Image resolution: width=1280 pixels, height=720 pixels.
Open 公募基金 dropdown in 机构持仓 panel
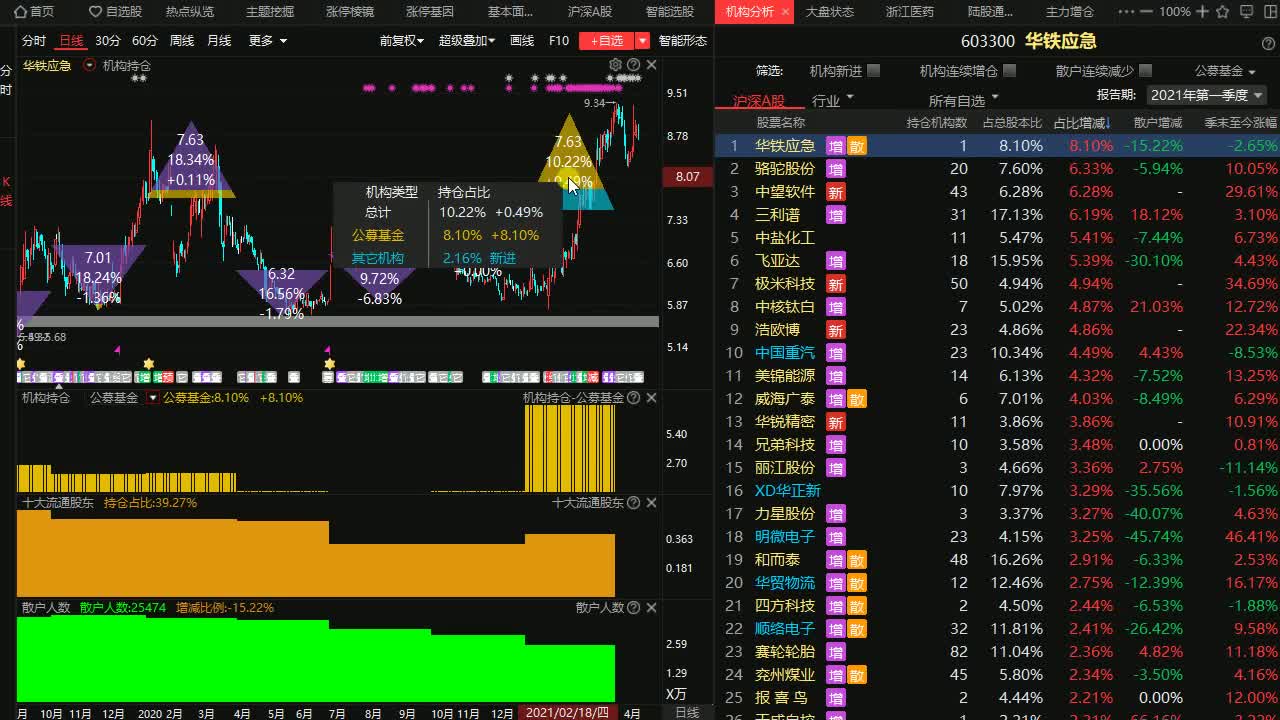coord(153,397)
